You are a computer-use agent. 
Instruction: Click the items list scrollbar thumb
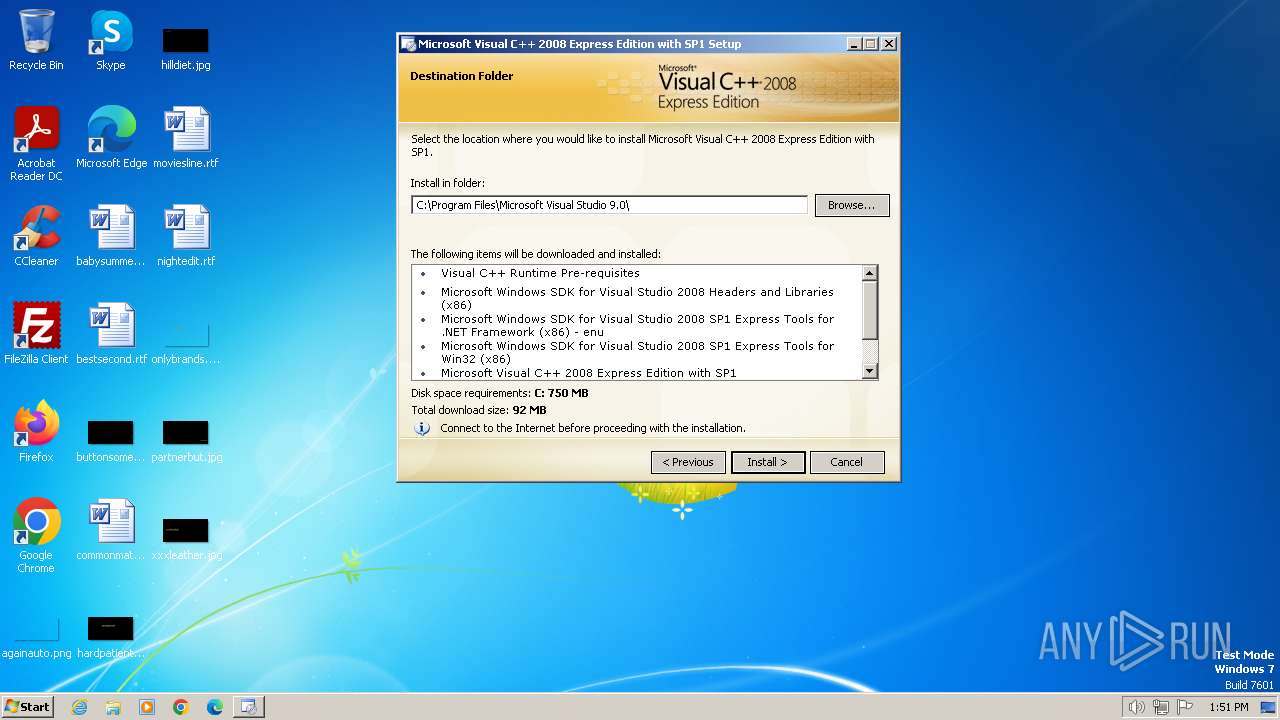click(x=869, y=310)
